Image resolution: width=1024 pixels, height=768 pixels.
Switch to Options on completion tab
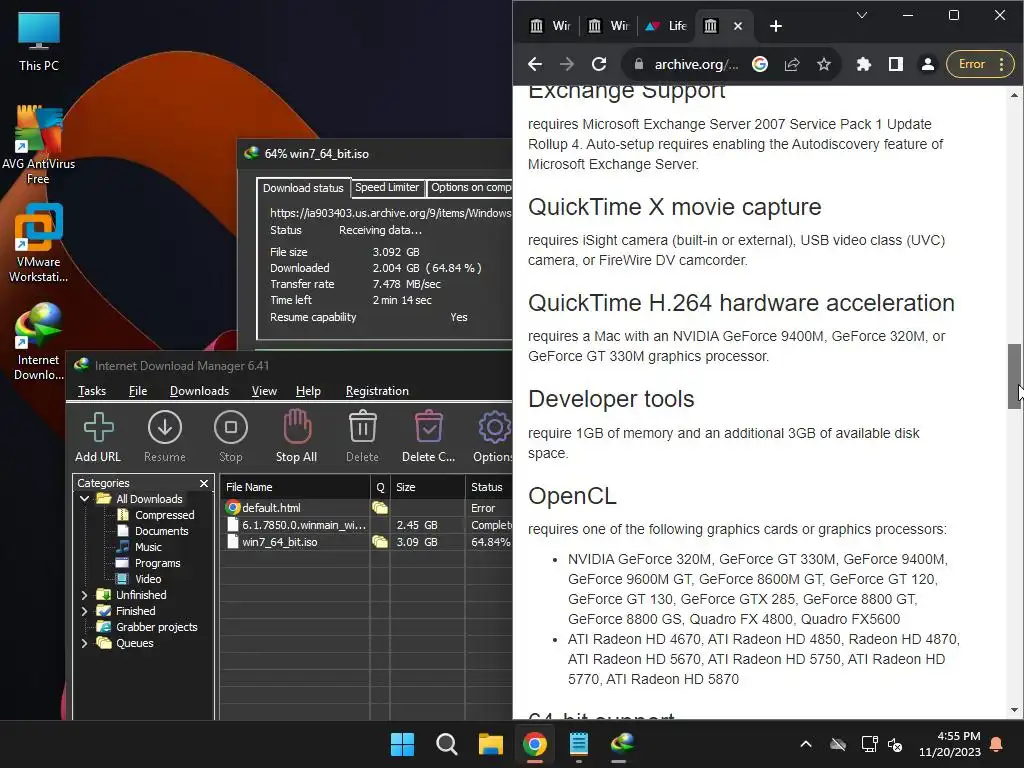[x=470, y=187]
